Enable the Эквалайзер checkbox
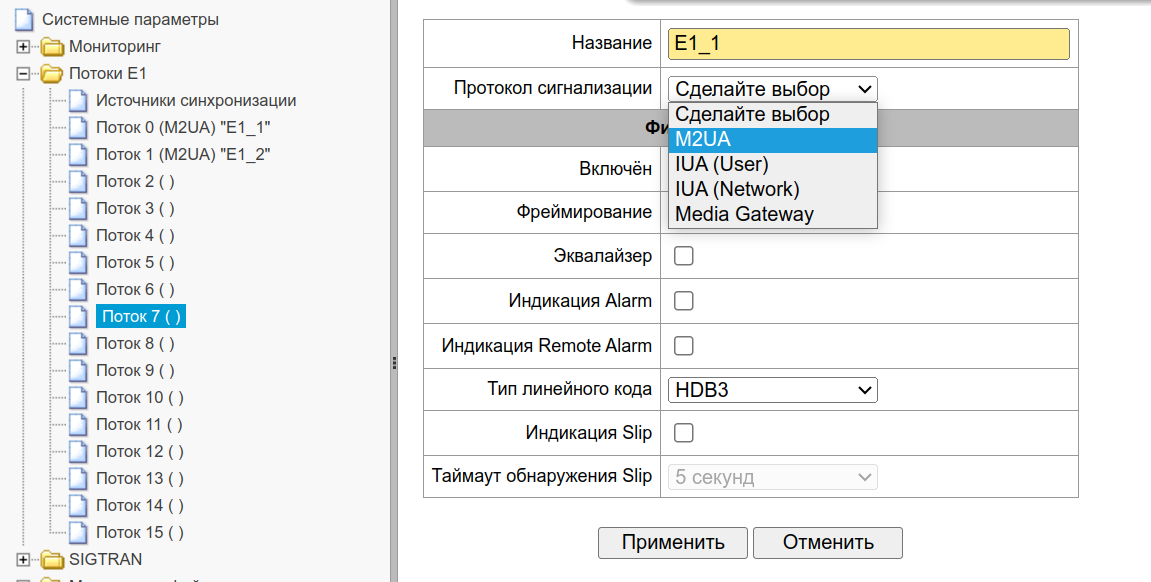Image resolution: width=1151 pixels, height=582 pixels. click(684, 257)
